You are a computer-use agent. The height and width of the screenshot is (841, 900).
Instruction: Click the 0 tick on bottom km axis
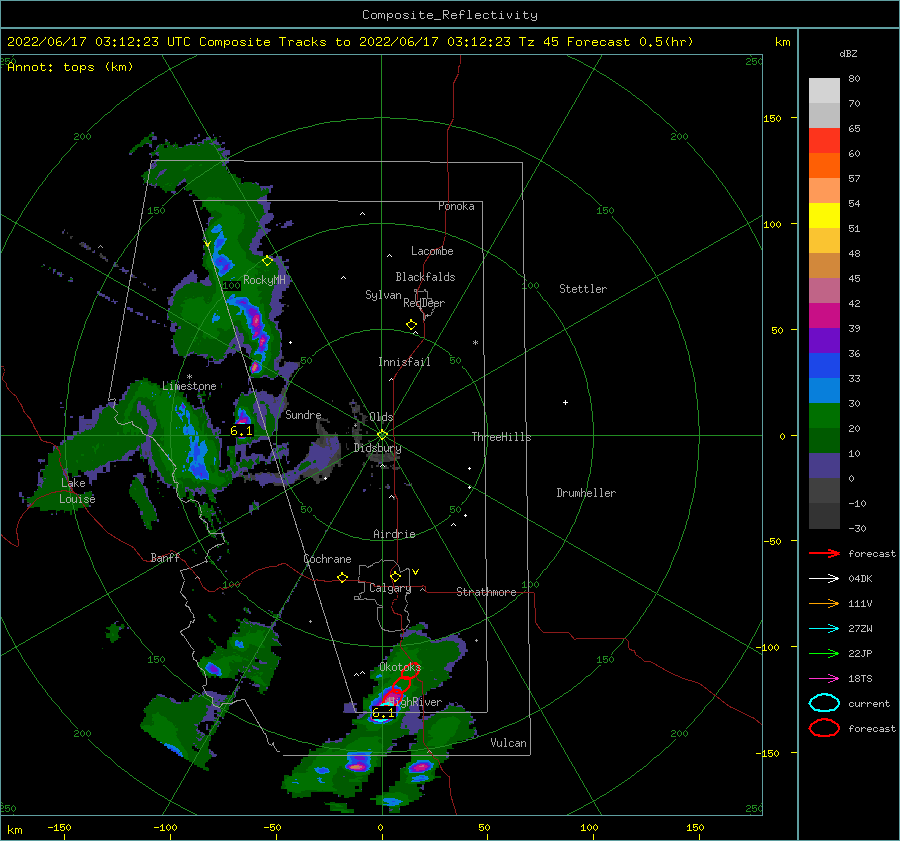(x=380, y=828)
